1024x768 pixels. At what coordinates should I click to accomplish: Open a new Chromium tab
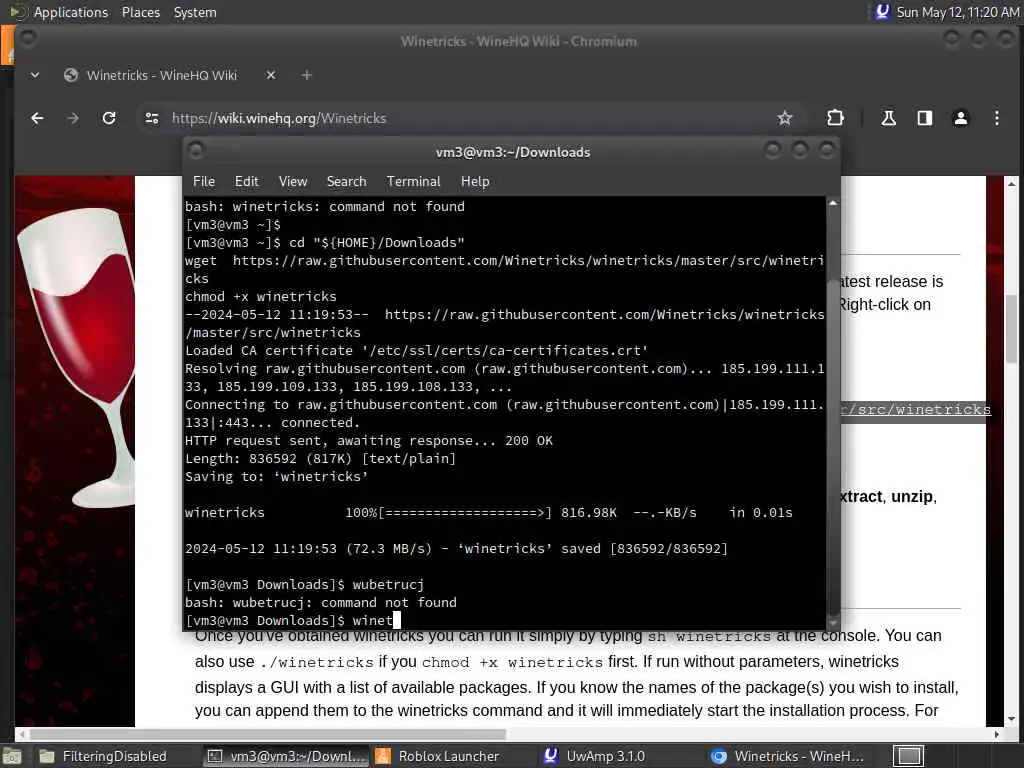pos(306,75)
